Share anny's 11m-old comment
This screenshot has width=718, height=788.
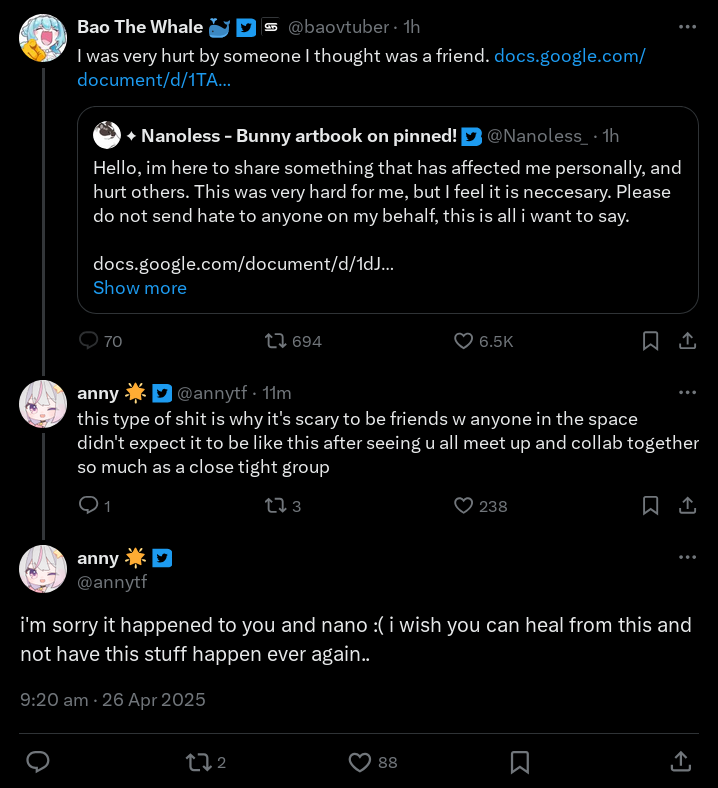click(687, 506)
